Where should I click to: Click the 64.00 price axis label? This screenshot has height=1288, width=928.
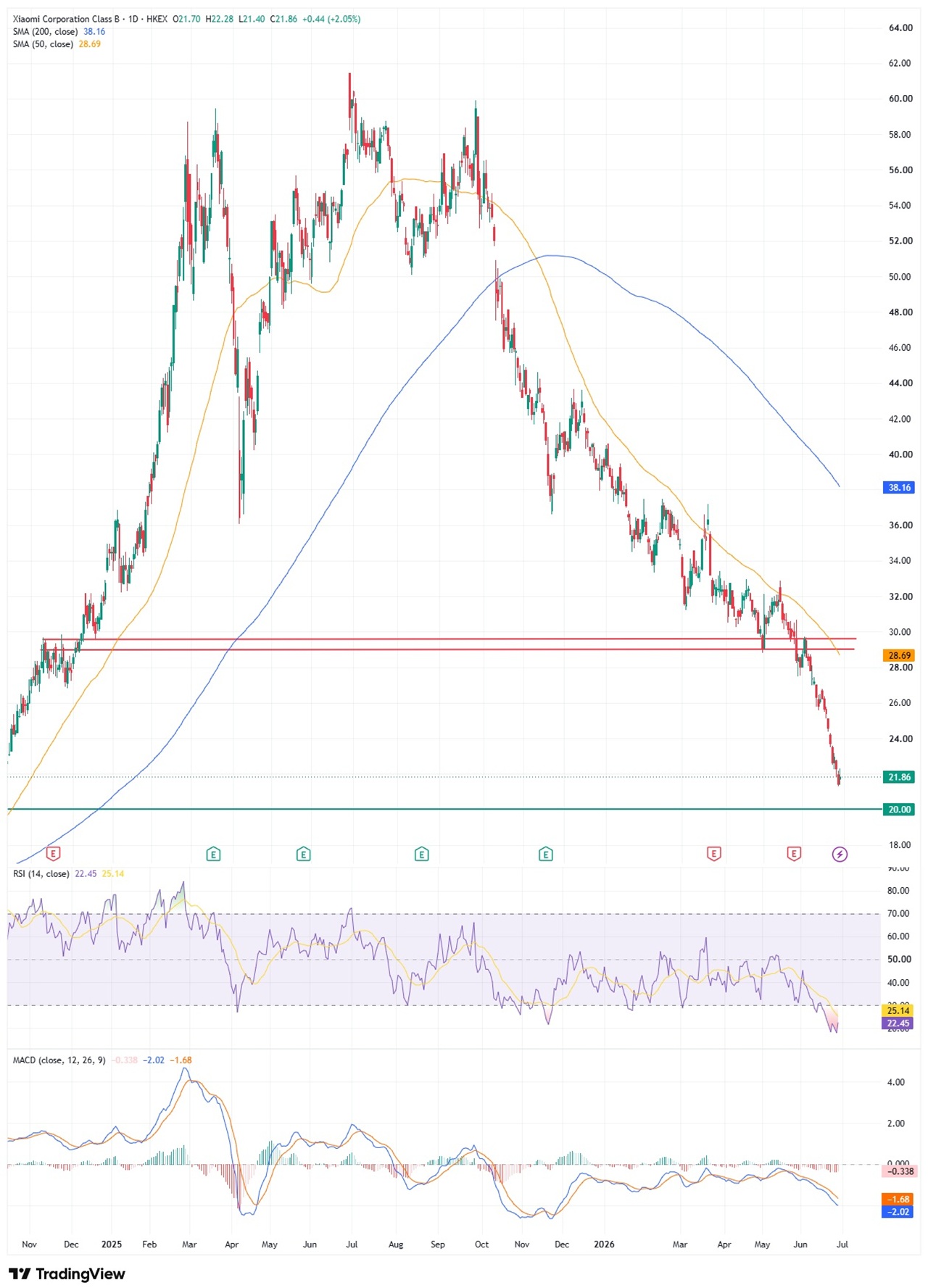[x=900, y=28]
